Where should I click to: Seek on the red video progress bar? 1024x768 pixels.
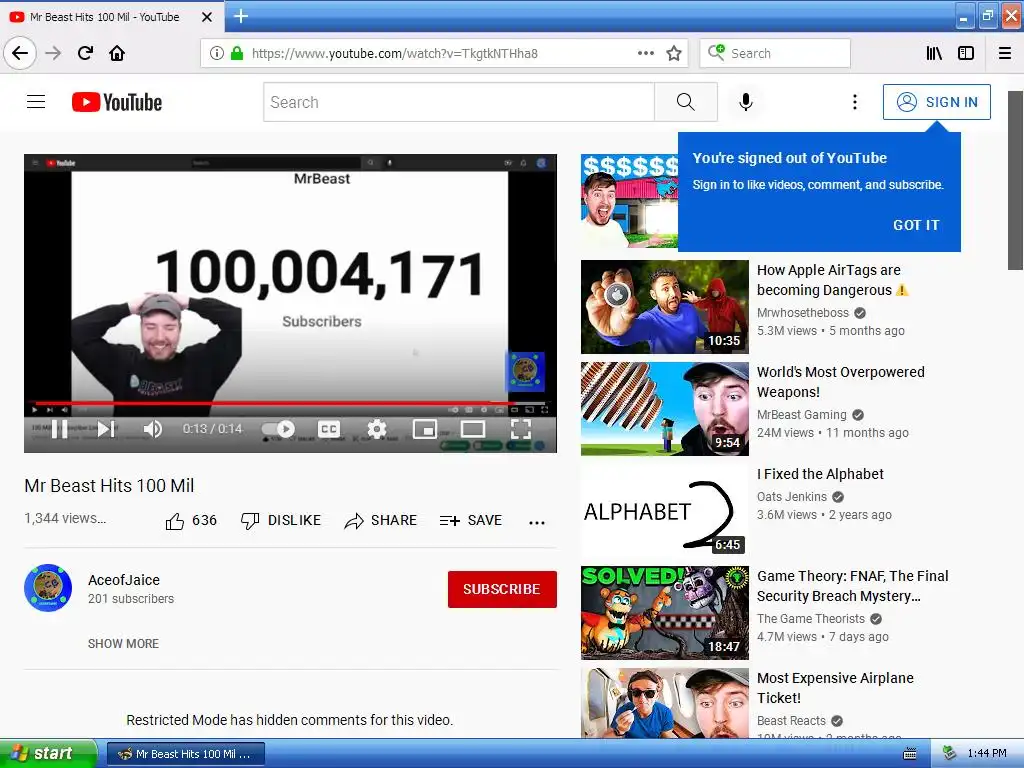(290, 404)
